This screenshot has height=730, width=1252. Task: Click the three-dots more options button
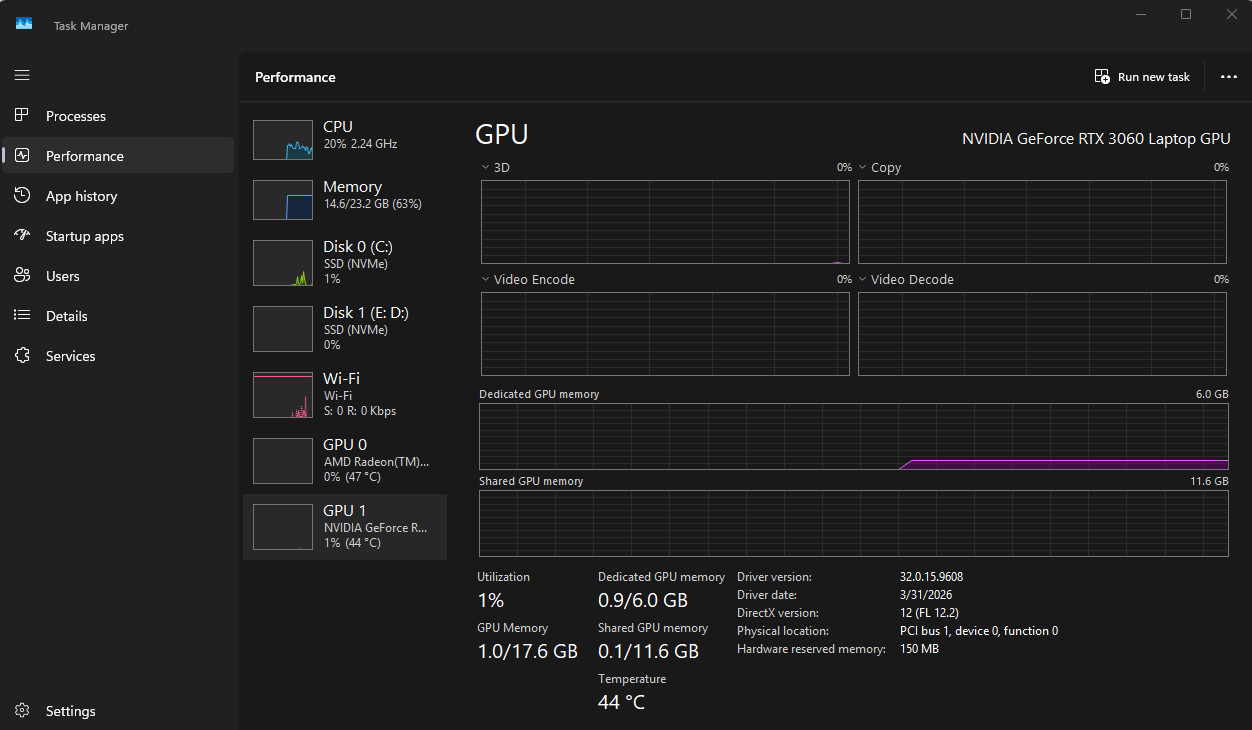click(x=1229, y=77)
